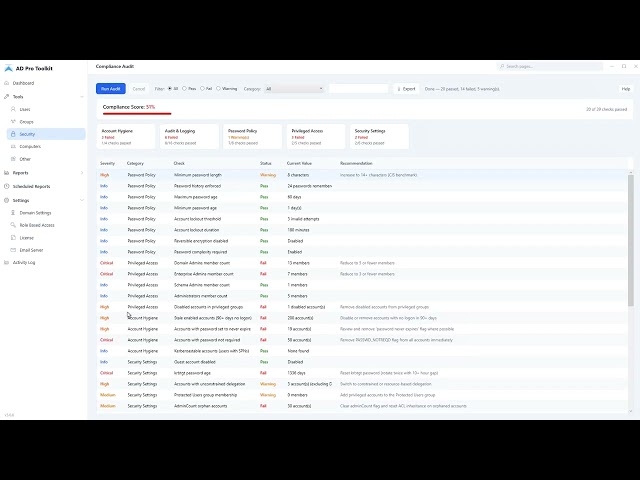Image resolution: width=640 pixels, height=480 pixels.
Task: Select the Fail filter radio button
Action: pyautogui.click(x=202, y=89)
